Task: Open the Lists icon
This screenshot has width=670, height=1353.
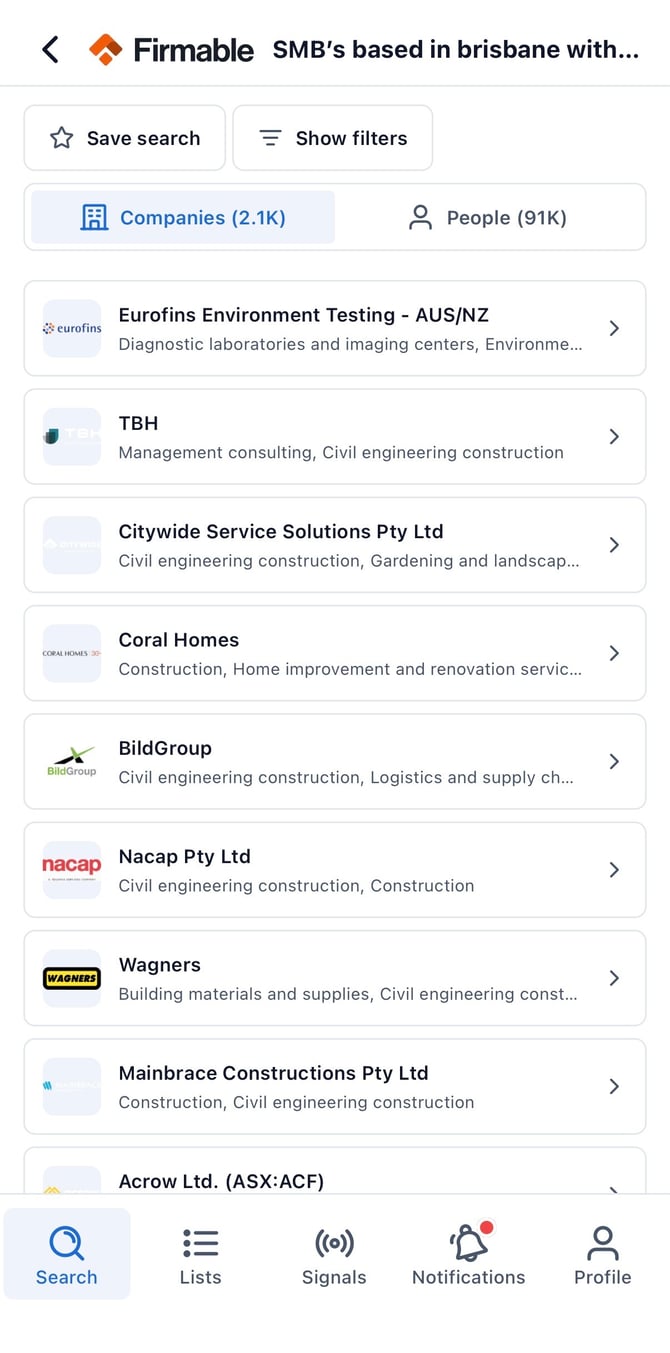Action: tap(200, 1243)
